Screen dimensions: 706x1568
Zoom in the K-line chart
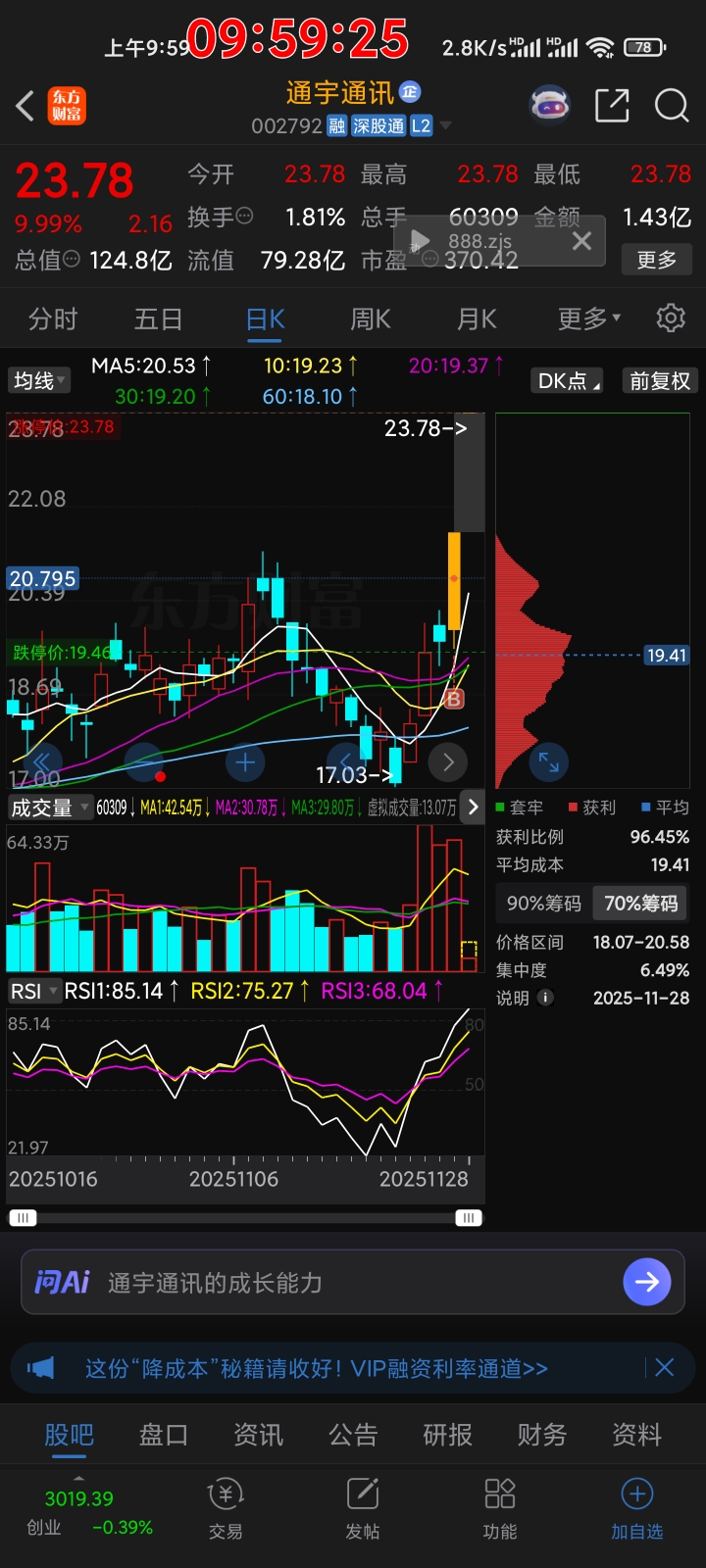(245, 761)
